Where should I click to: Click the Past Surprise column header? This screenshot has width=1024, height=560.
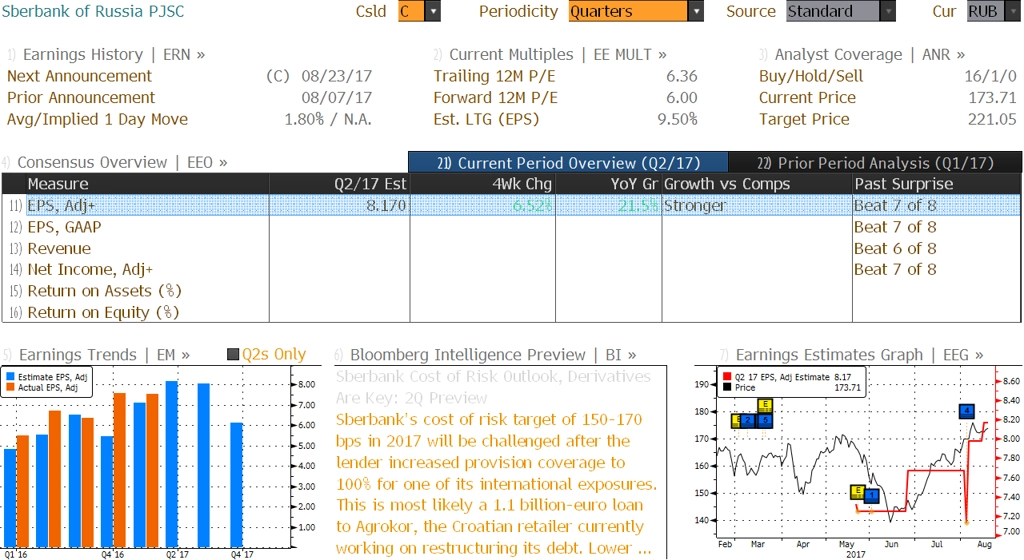tap(937, 183)
